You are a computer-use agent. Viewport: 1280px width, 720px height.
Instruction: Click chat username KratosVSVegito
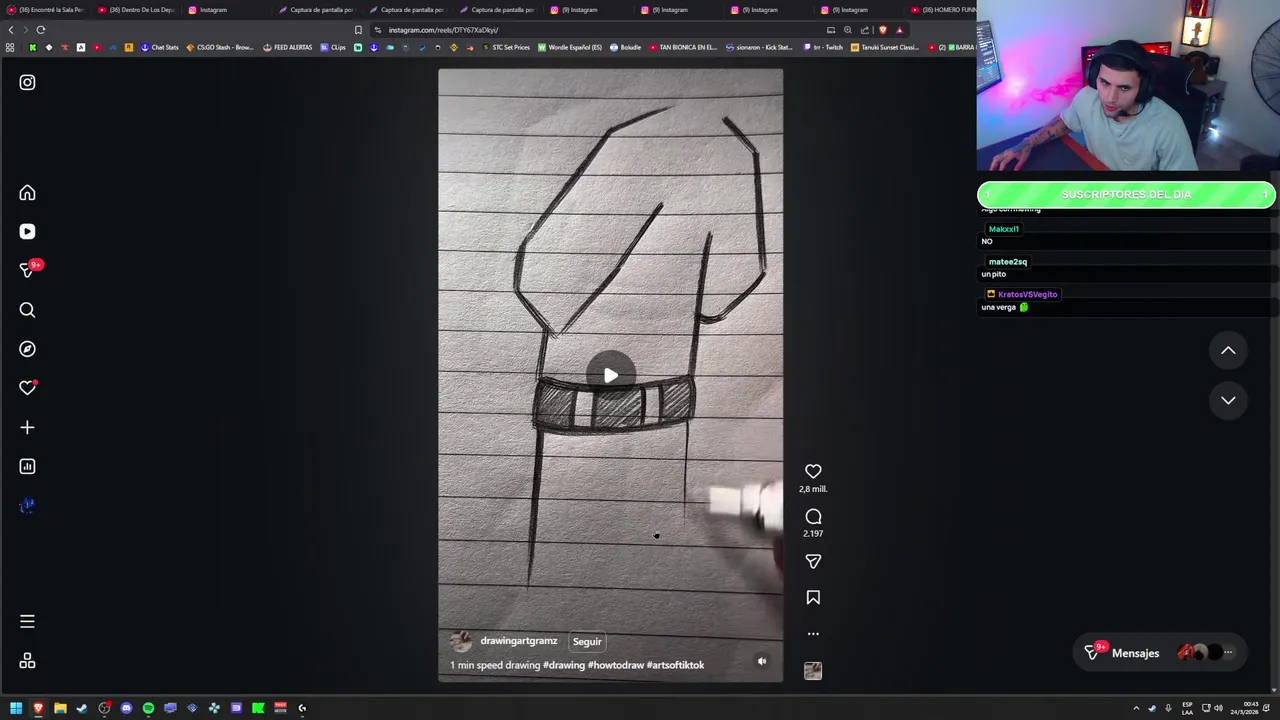click(1027, 295)
